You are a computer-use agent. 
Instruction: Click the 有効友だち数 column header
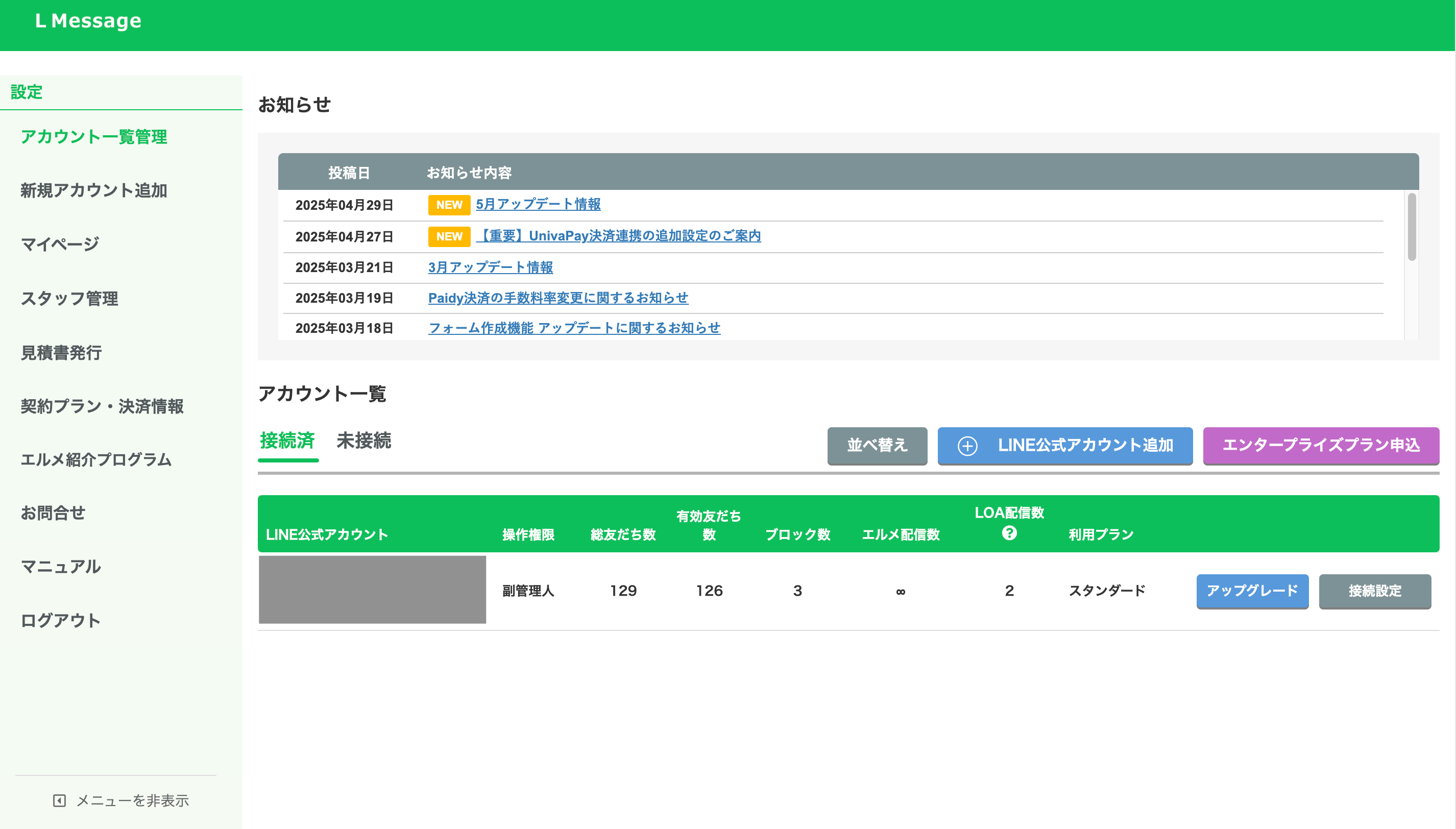(x=709, y=525)
